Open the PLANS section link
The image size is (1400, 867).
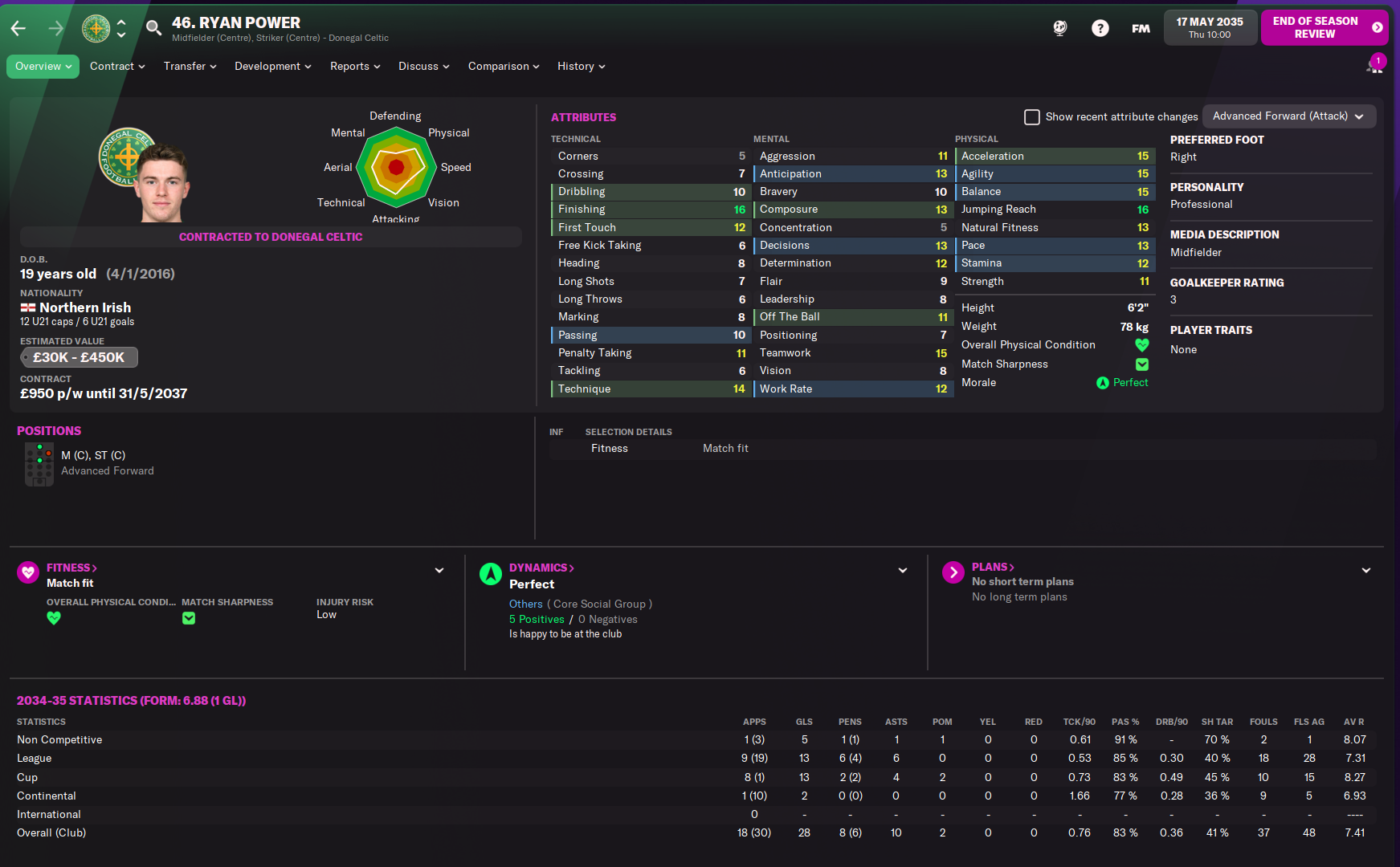point(993,567)
